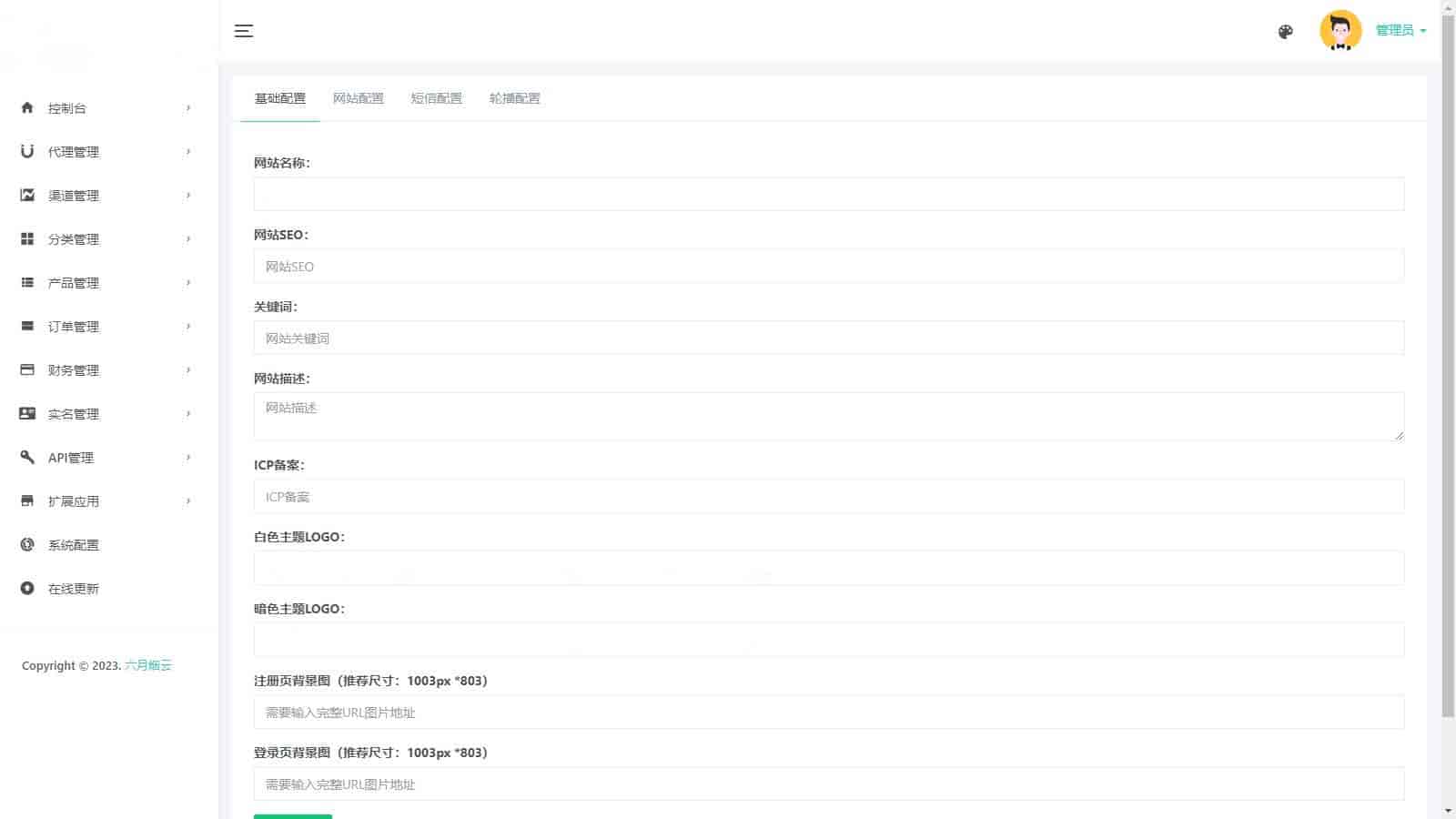The height and width of the screenshot is (819, 1456).
Task: Switch to the 网站配置 tab
Action: click(x=358, y=98)
